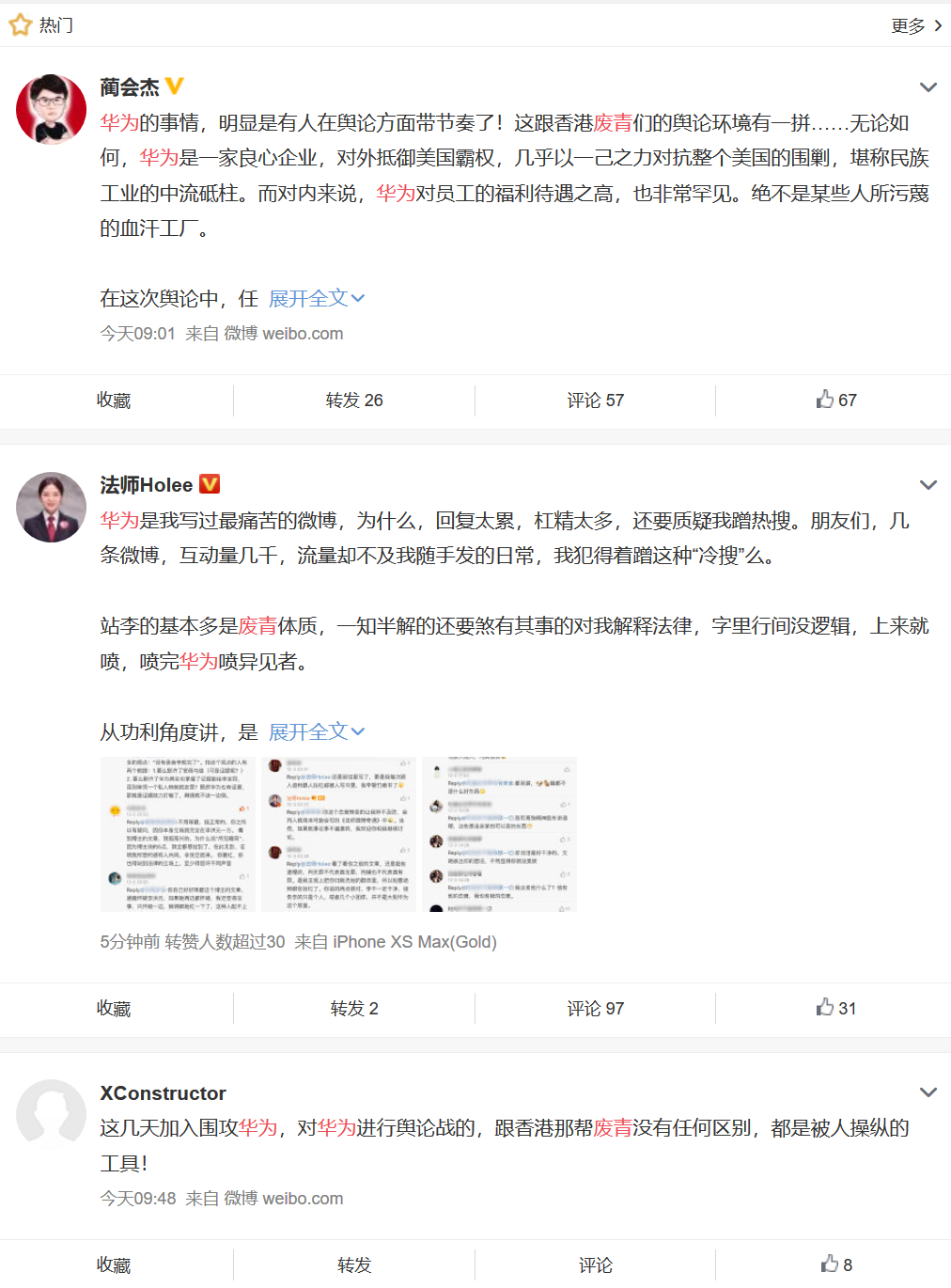Image resolution: width=951 pixels, height=1288 pixels.
Task: Click the 今天09:48 timestamp
Action: click(x=138, y=1199)
